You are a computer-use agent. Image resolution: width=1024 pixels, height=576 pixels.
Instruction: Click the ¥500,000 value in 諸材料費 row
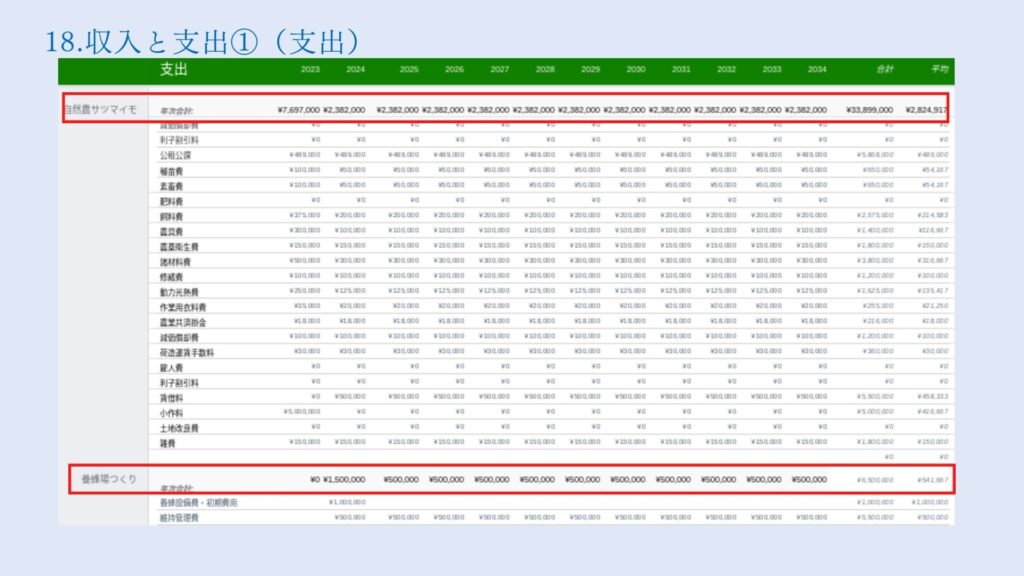click(304, 260)
